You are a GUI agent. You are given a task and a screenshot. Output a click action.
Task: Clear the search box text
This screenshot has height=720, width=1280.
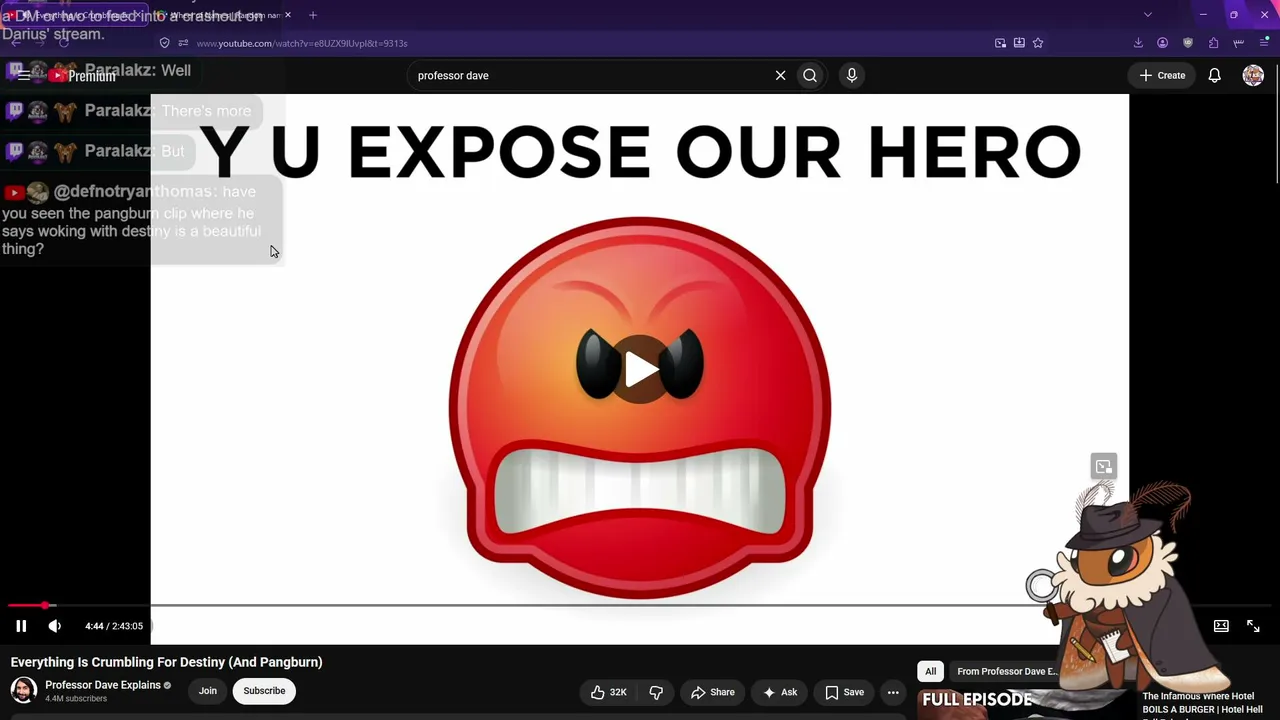pos(781,75)
